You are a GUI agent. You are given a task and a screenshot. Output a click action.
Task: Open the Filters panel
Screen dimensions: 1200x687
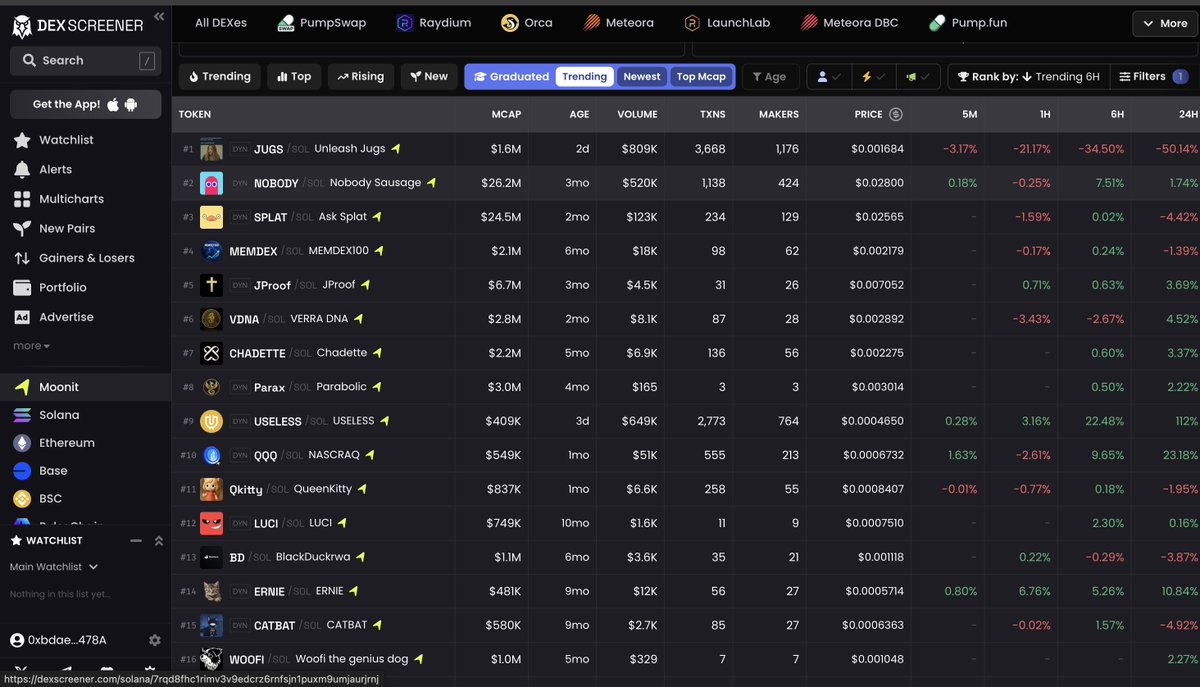coord(1152,76)
